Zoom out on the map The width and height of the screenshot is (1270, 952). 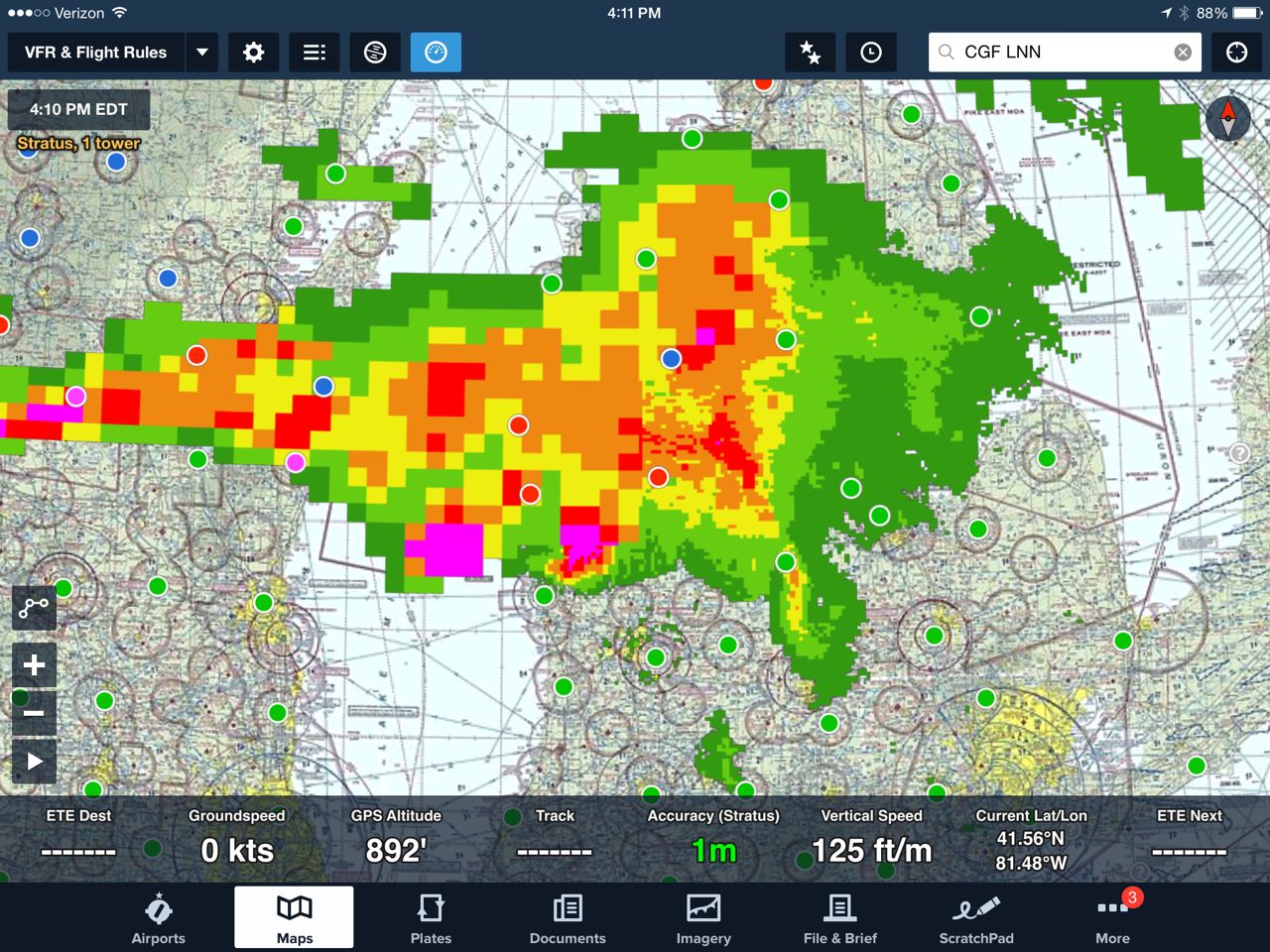click(x=34, y=713)
